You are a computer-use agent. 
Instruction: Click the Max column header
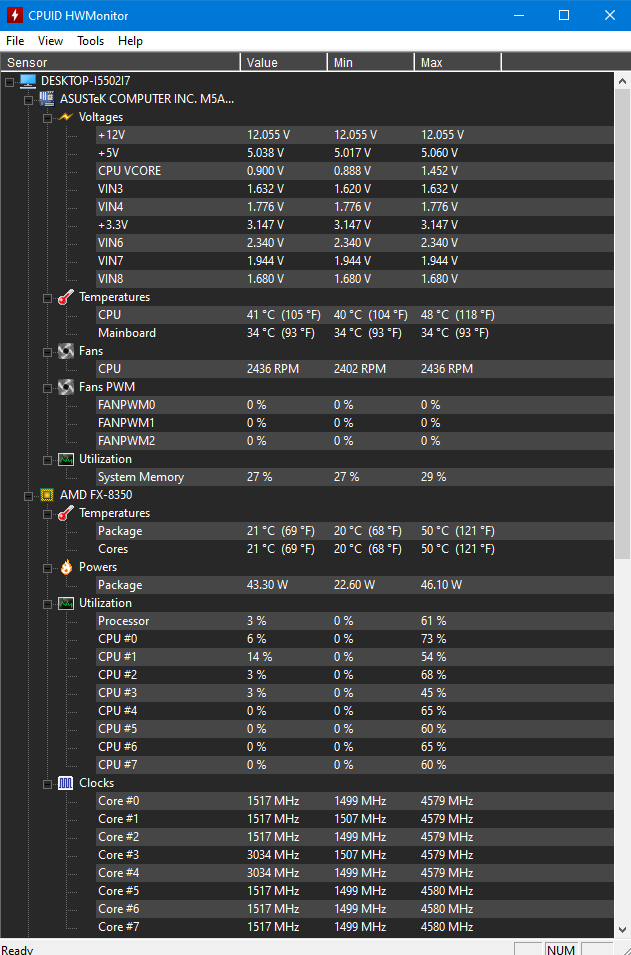coord(458,63)
